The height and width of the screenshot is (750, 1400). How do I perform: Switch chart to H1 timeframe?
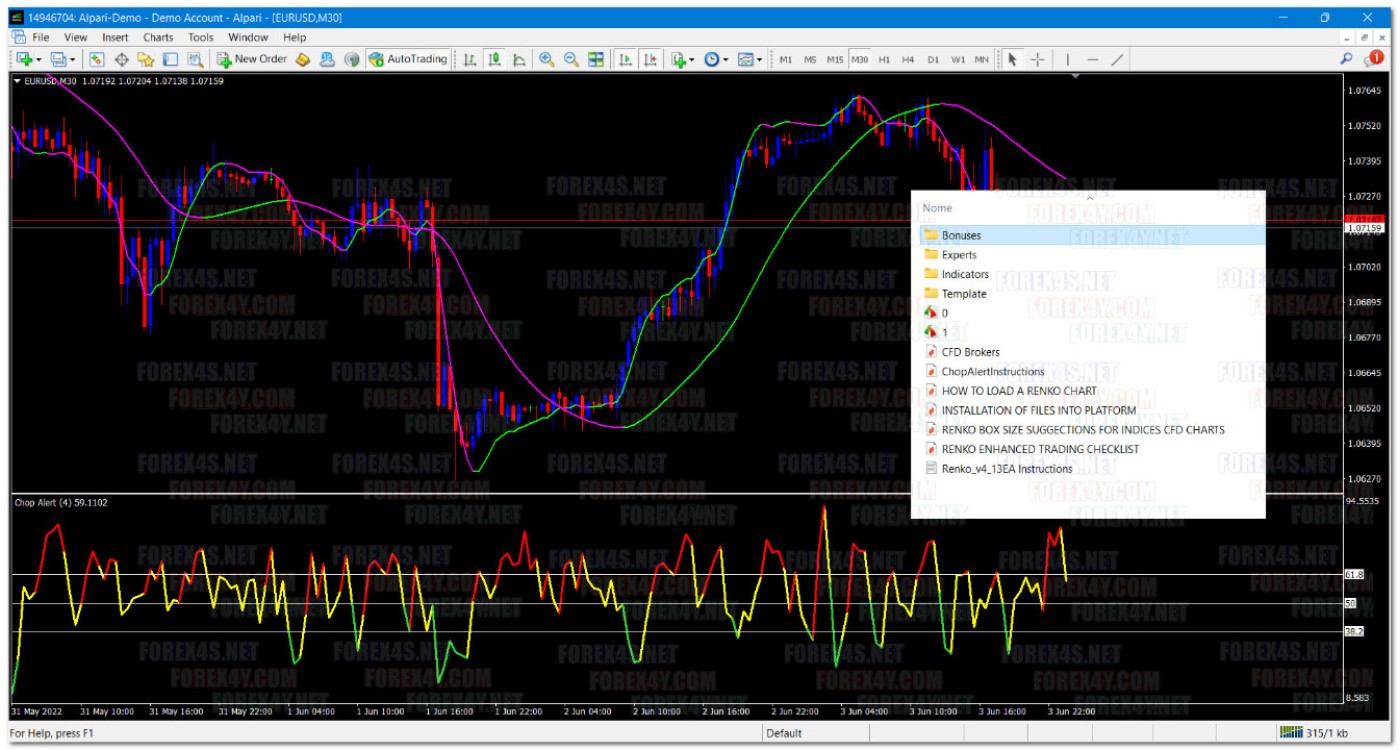click(884, 60)
